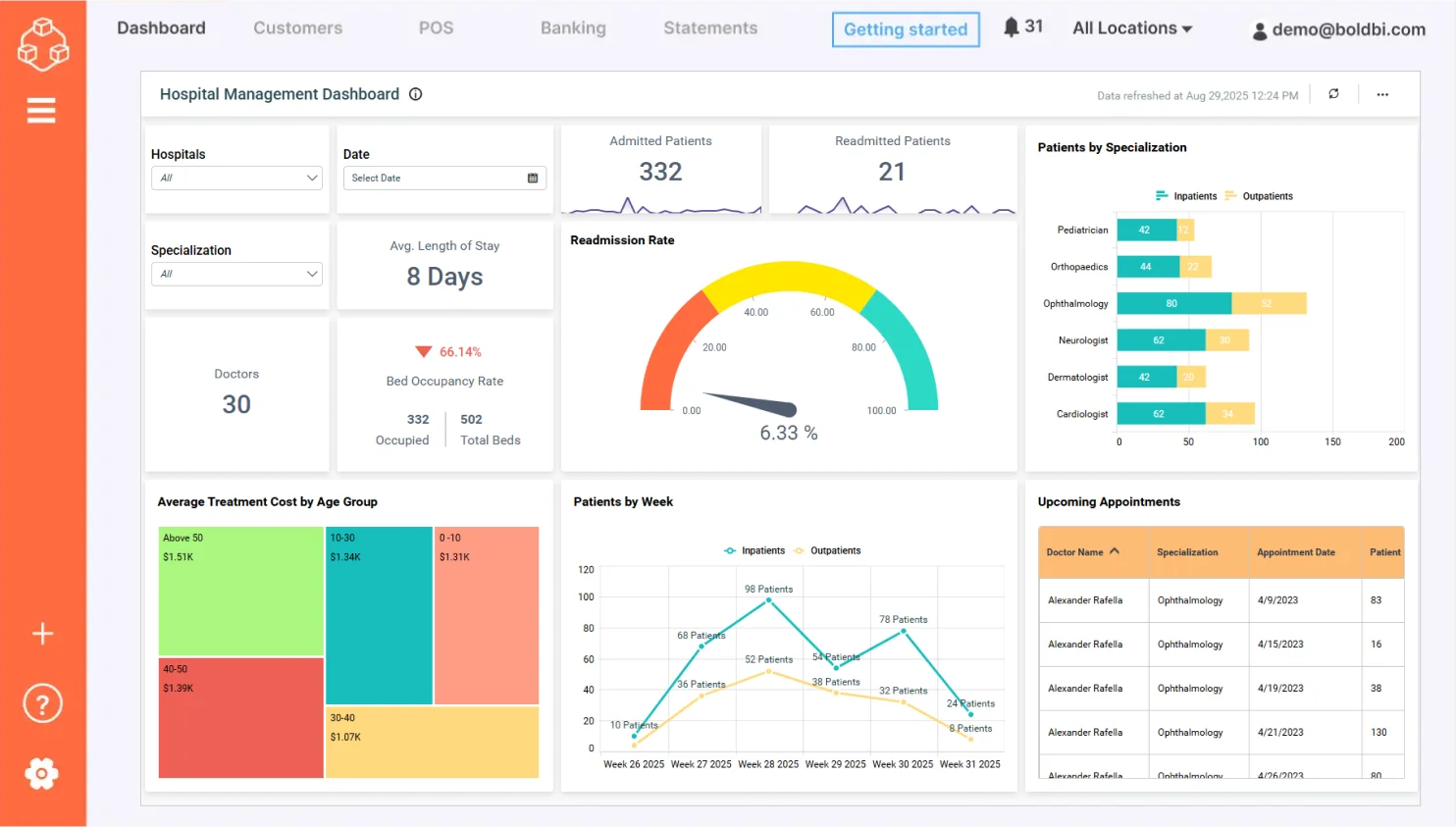Screen dimensions: 1456x827
Task: Select the green Above 50 treemap block
Action: point(240,592)
